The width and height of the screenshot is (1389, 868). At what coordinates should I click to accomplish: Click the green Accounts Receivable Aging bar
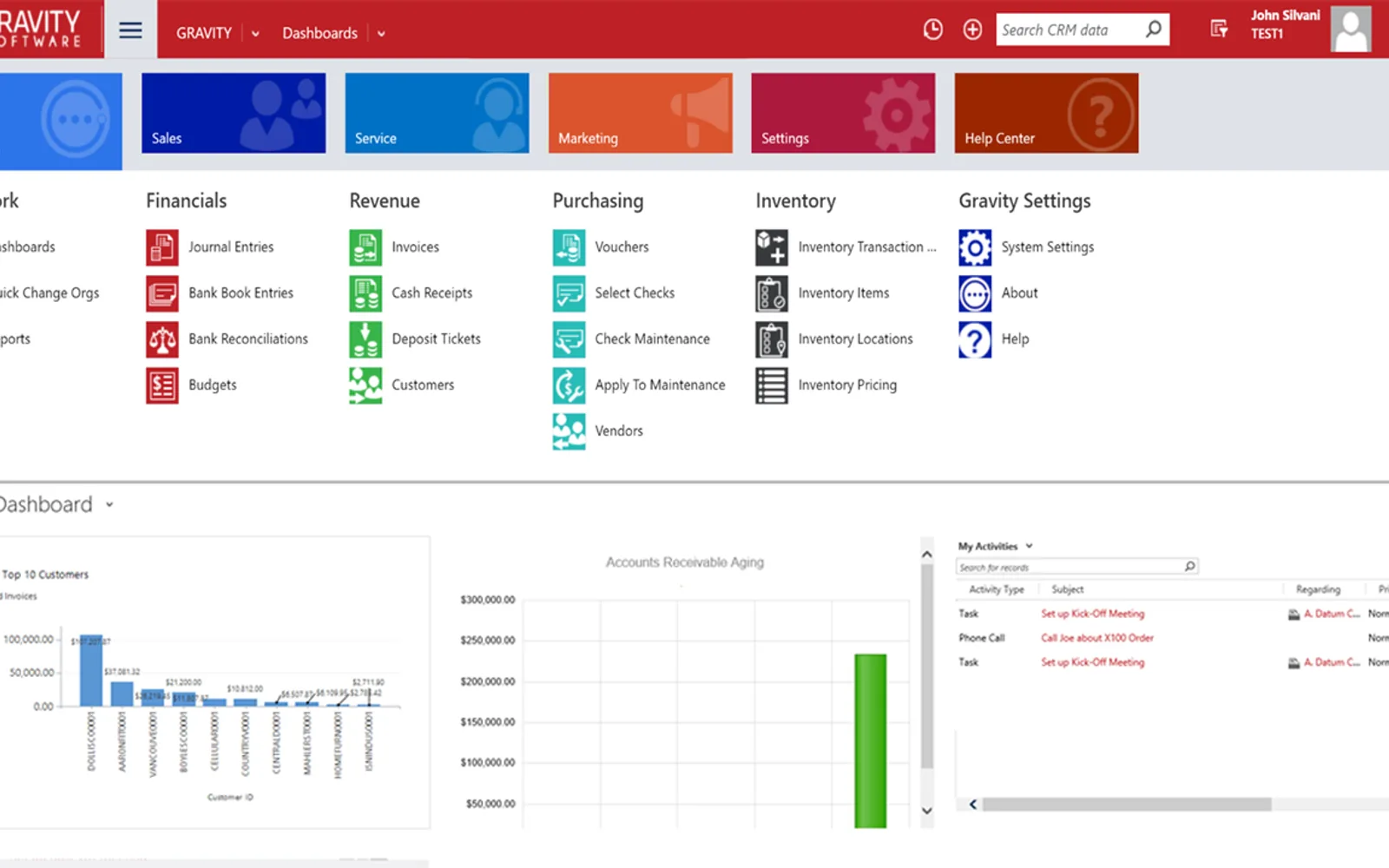point(870,740)
